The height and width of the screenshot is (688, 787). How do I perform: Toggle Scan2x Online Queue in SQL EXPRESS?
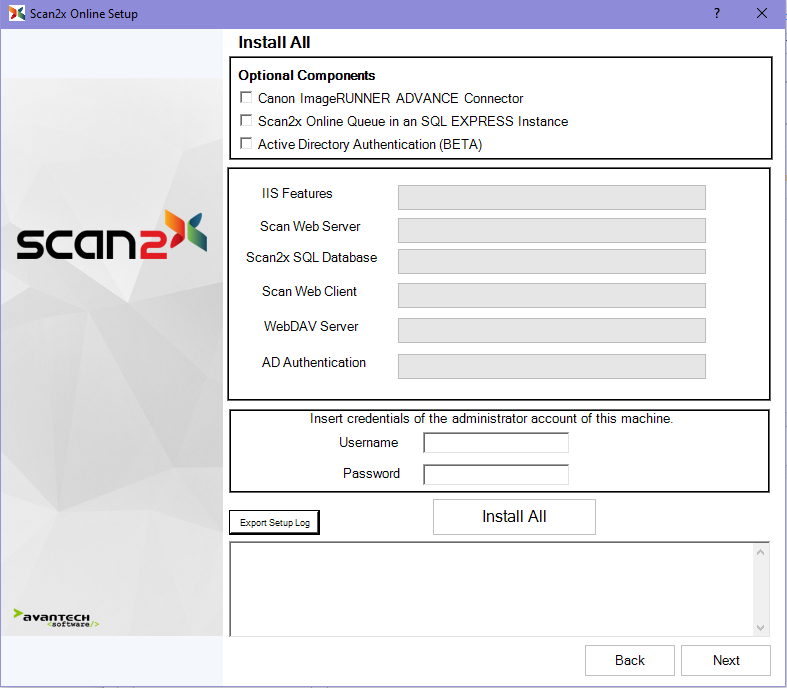246,121
